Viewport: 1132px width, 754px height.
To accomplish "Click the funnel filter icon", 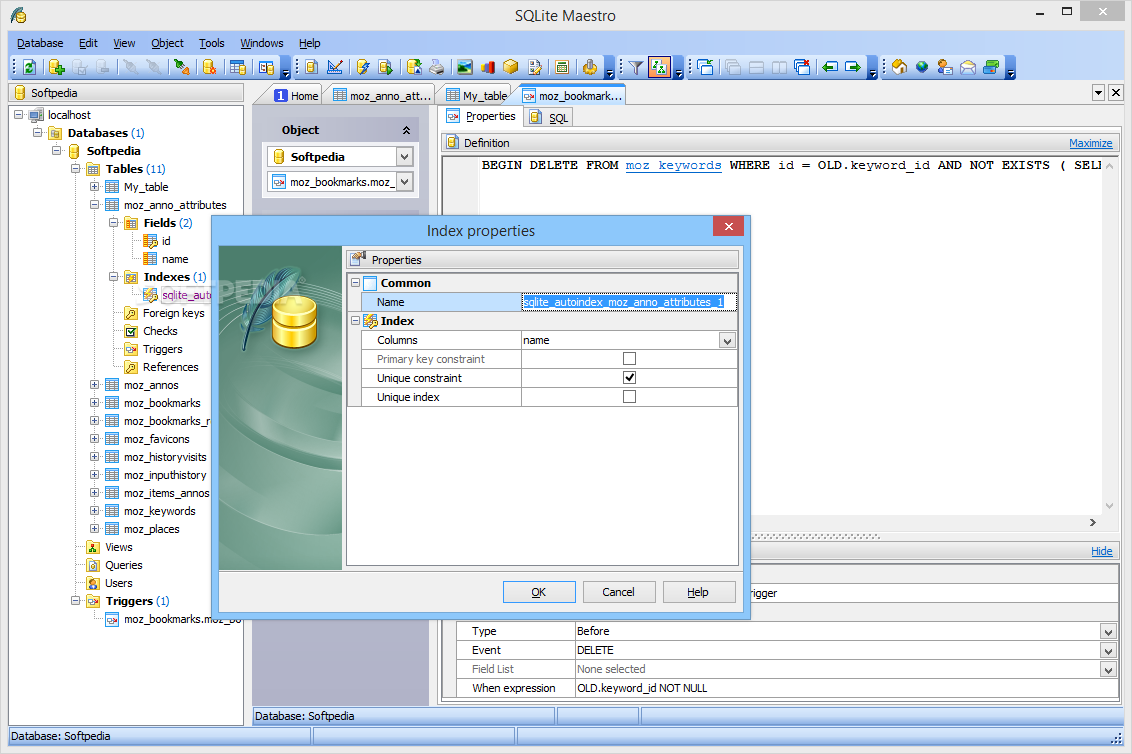I will pos(635,67).
